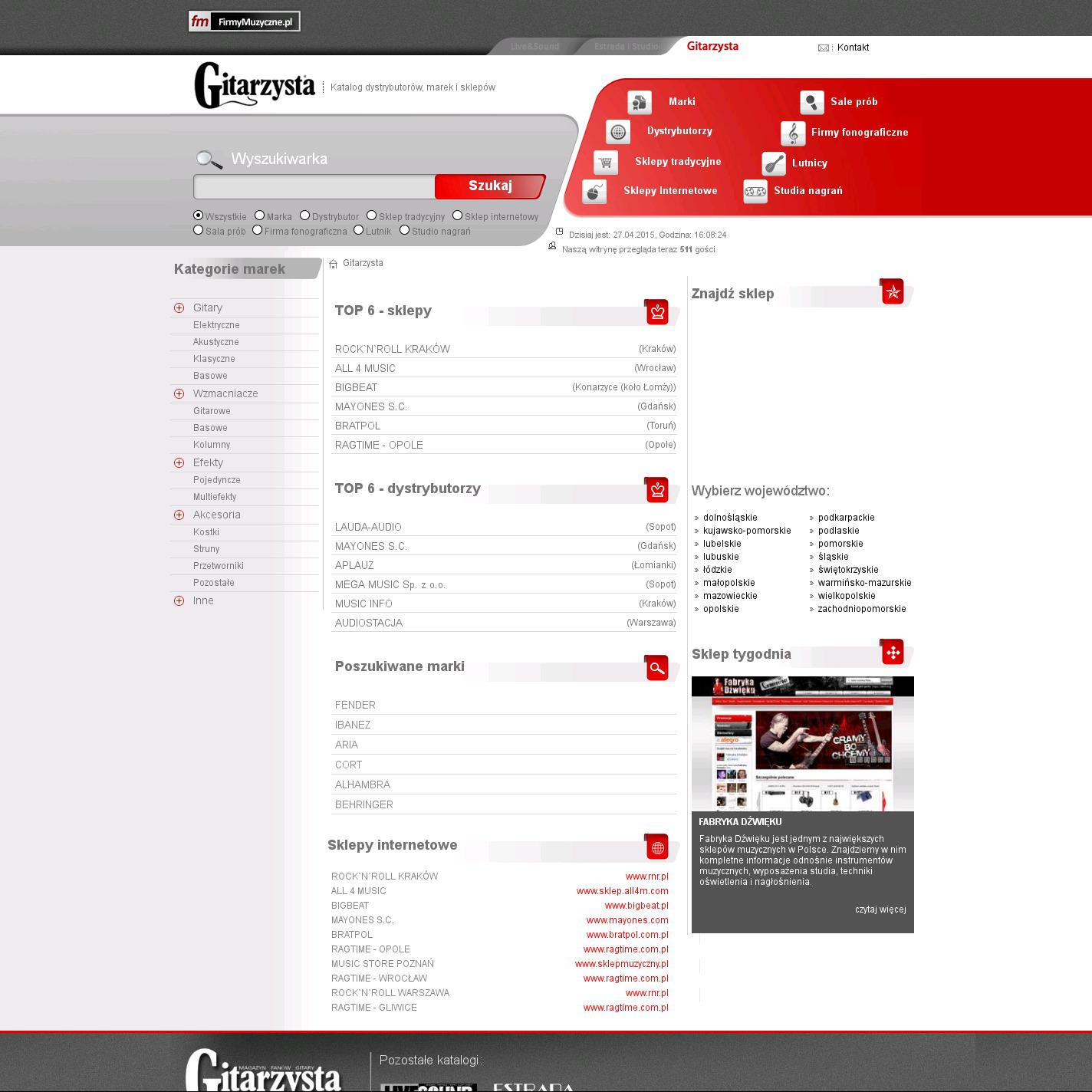Click the Studia nagrań tape icon
The height and width of the screenshot is (1092, 1092).
point(755,192)
